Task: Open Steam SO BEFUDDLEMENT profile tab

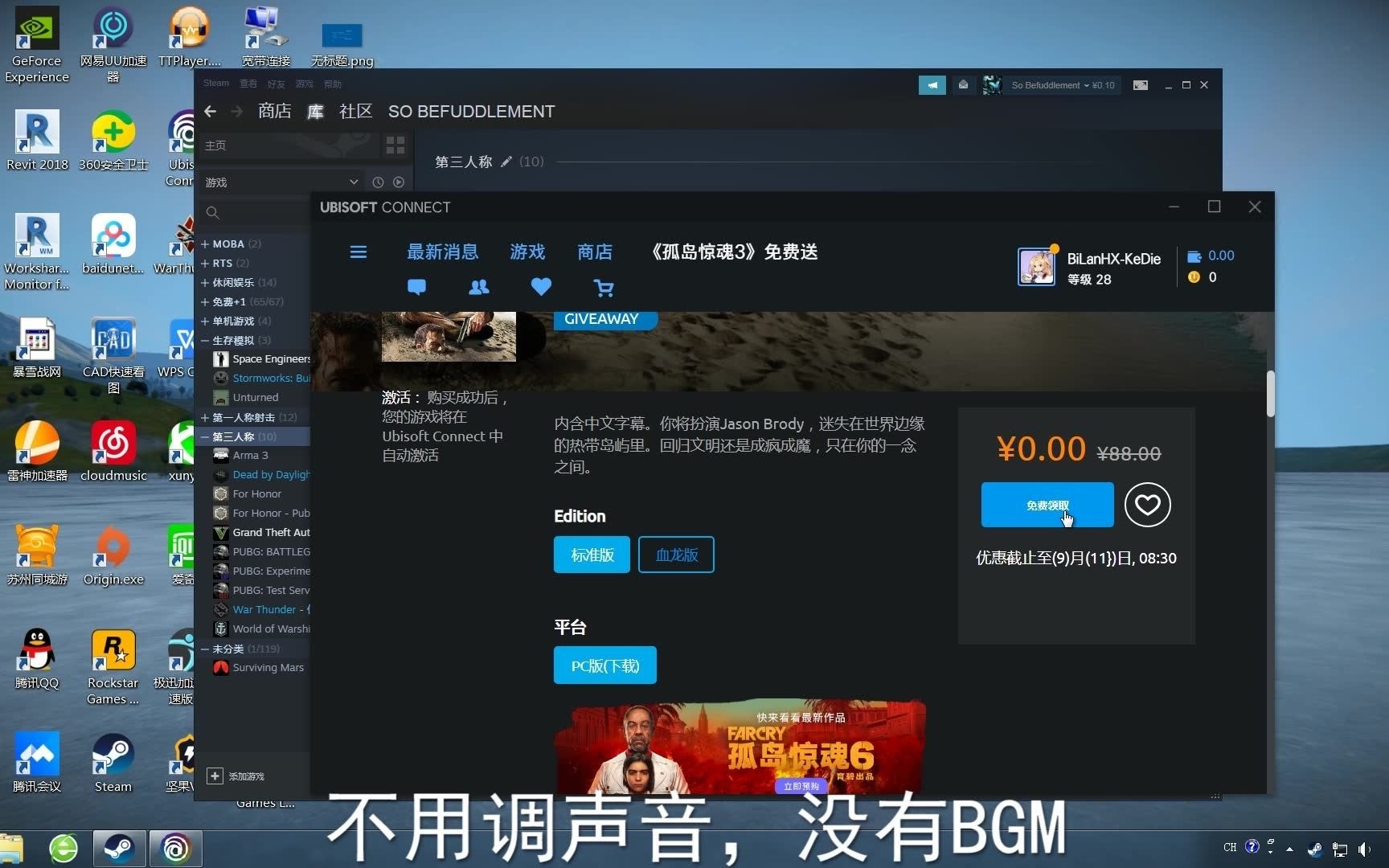Action: (472, 112)
